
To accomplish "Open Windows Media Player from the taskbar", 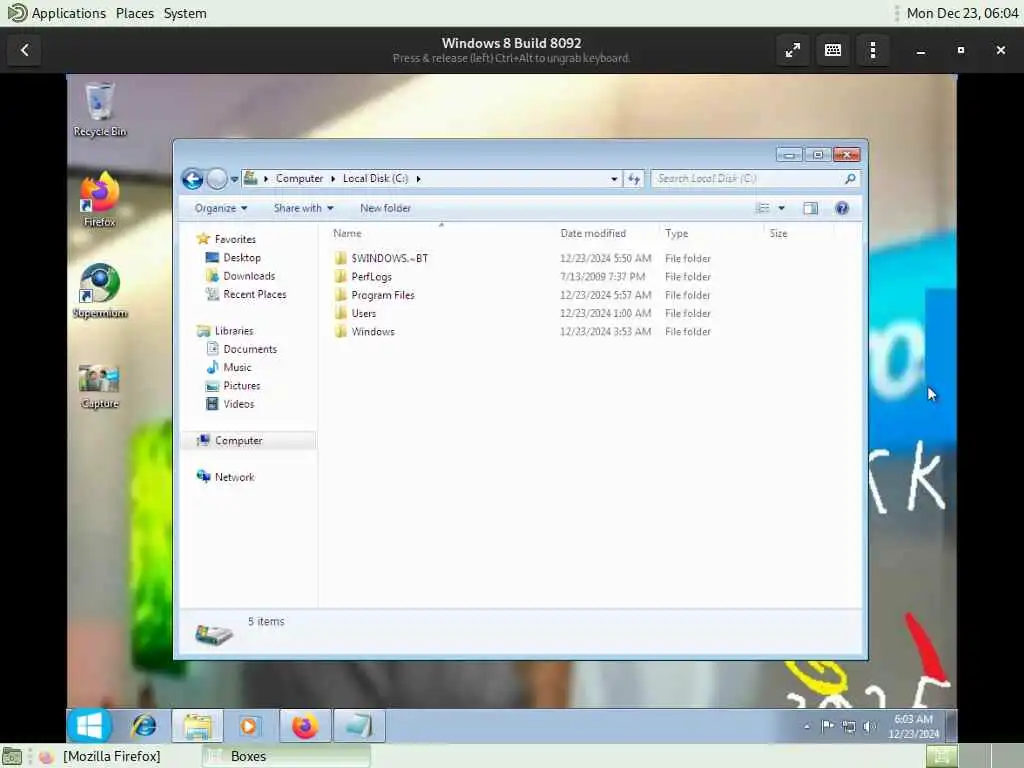I will coord(249,726).
